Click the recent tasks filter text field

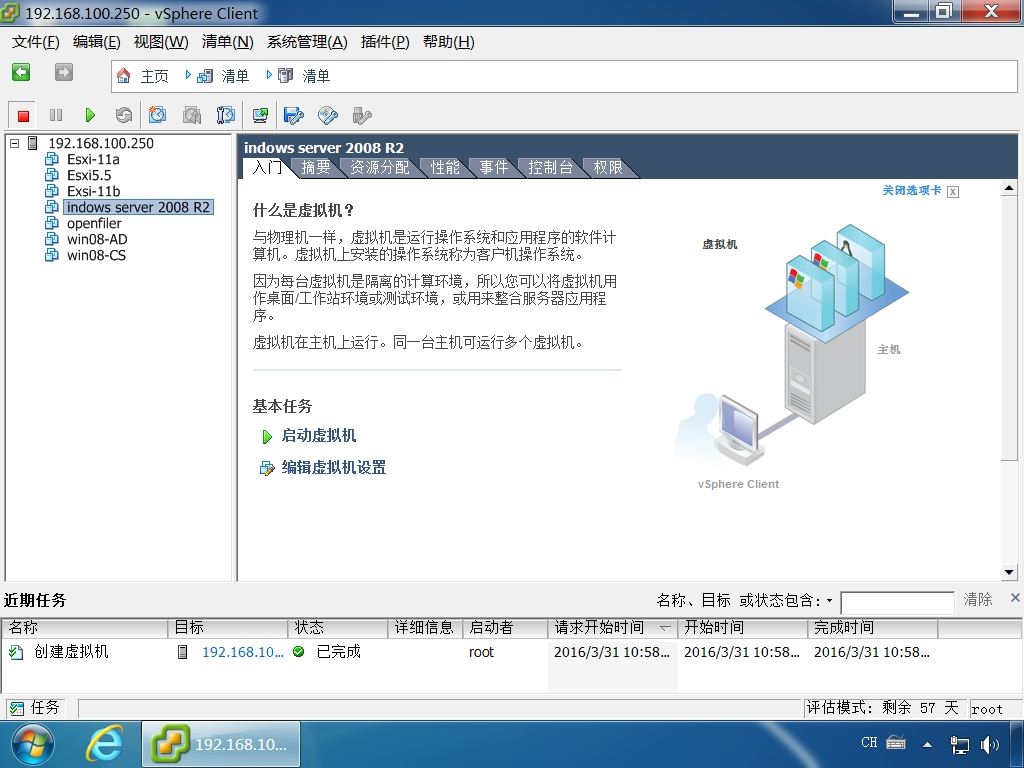pos(897,602)
